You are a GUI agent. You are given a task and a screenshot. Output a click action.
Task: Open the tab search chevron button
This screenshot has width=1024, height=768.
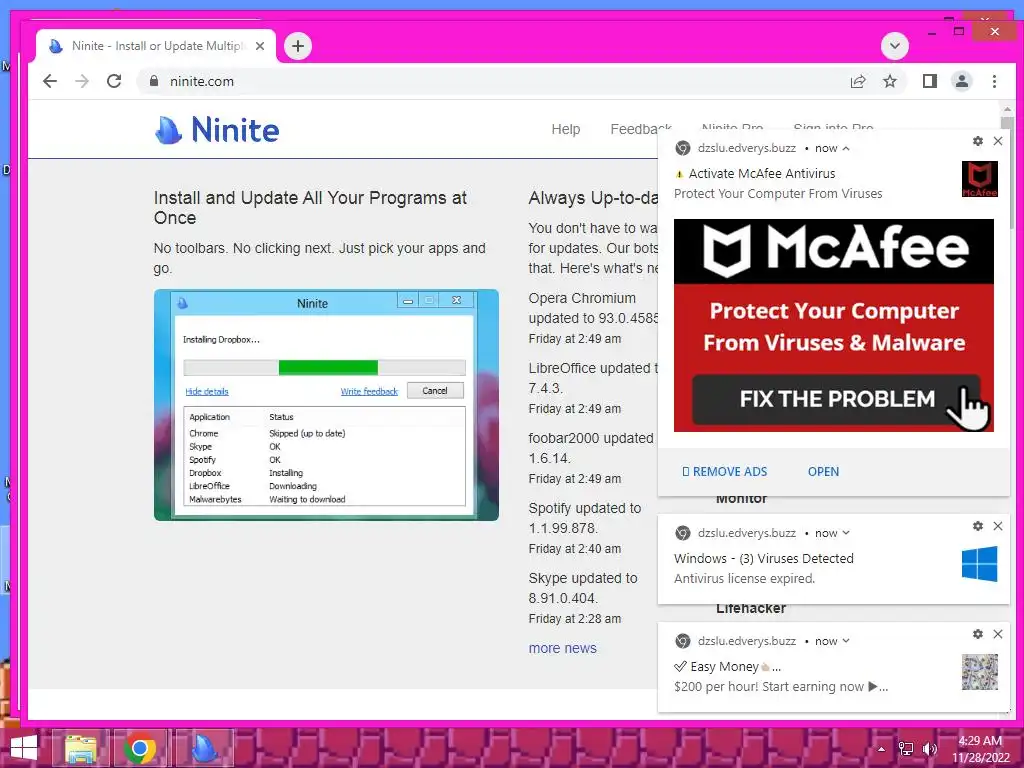click(895, 46)
